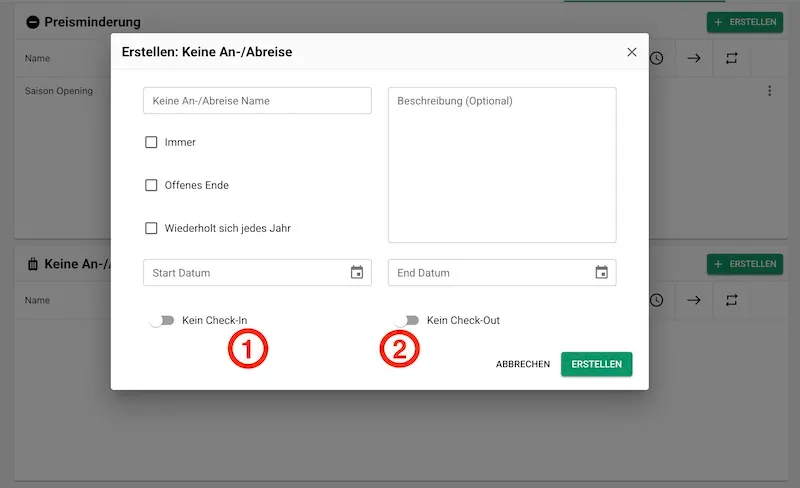Enable the Offenes Ende checkbox
The width and height of the screenshot is (800, 488).
click(151, 185)
